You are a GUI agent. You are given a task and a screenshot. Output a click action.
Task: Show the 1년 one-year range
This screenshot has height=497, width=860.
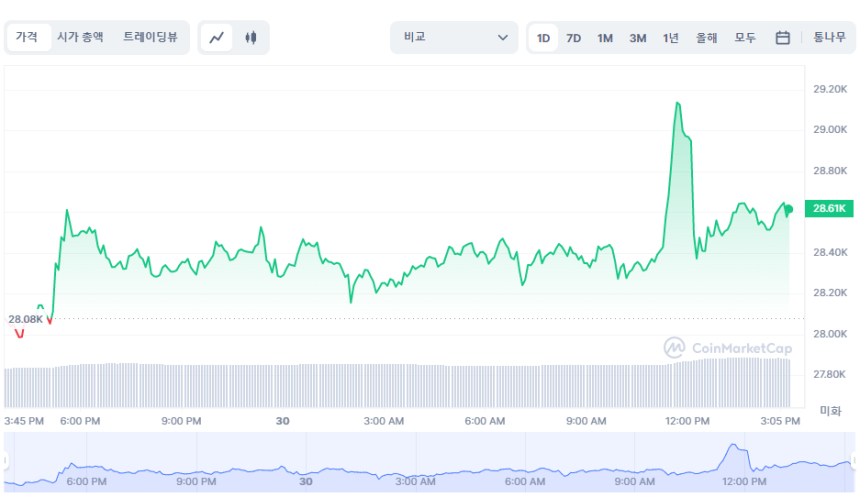670,38
